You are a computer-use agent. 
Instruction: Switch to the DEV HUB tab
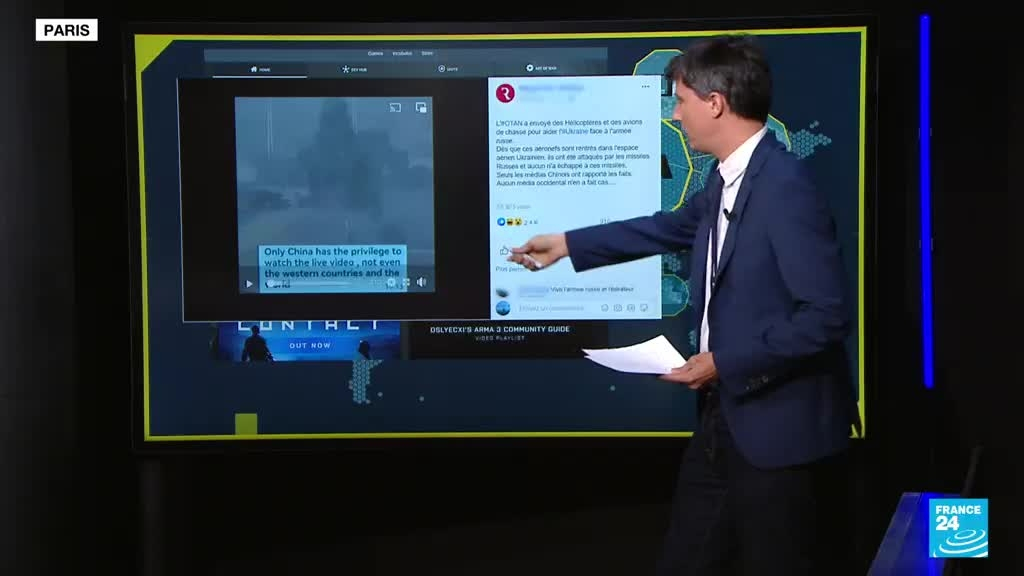point(354,69)
